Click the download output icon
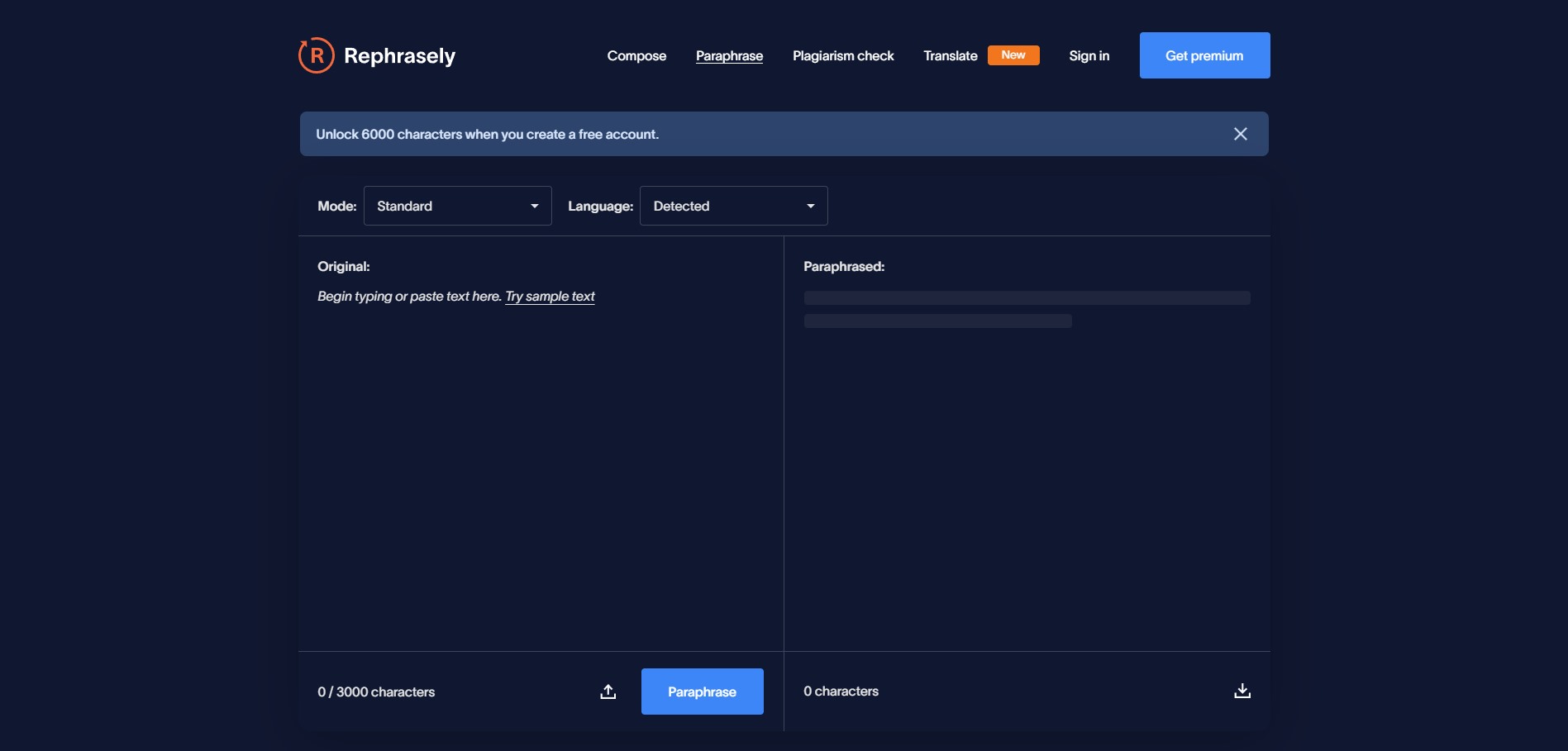This screenshot has width=1568, height=751. tap(1242, 691)
